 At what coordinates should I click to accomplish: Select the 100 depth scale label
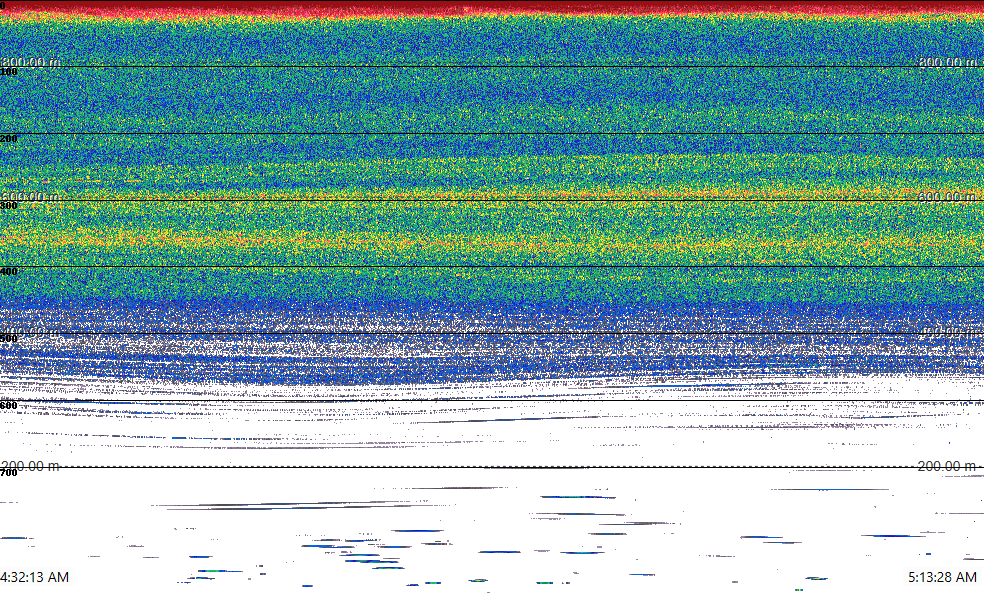[9, 72]
